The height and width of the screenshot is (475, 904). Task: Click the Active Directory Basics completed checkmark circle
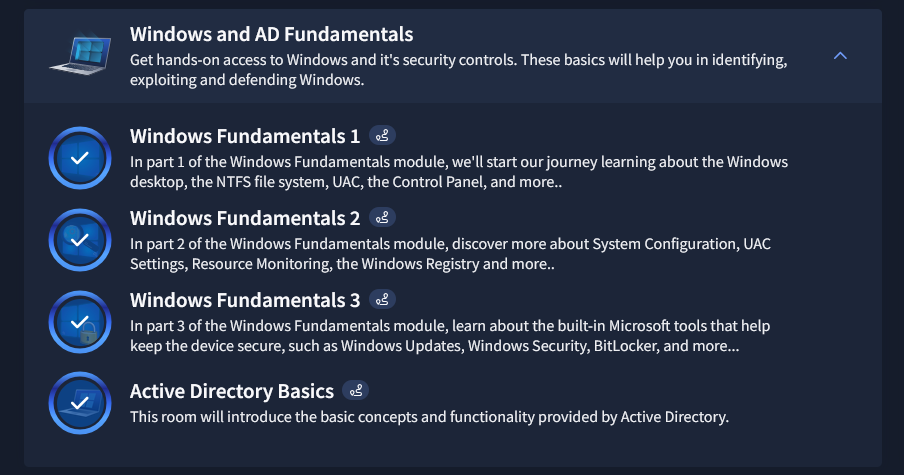[80, 403]
